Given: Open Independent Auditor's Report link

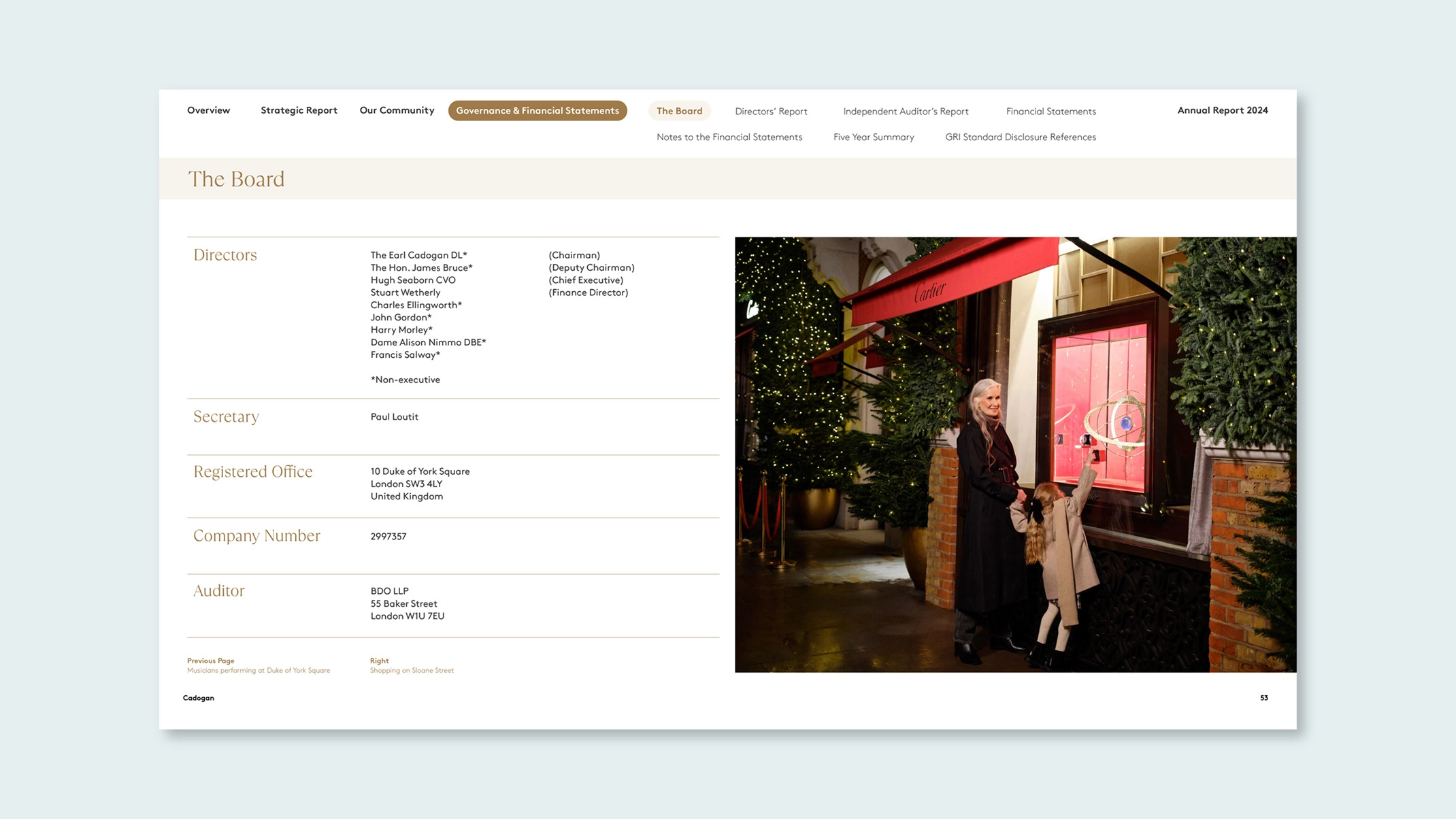Looking at the screenshot, I should 906,112.
